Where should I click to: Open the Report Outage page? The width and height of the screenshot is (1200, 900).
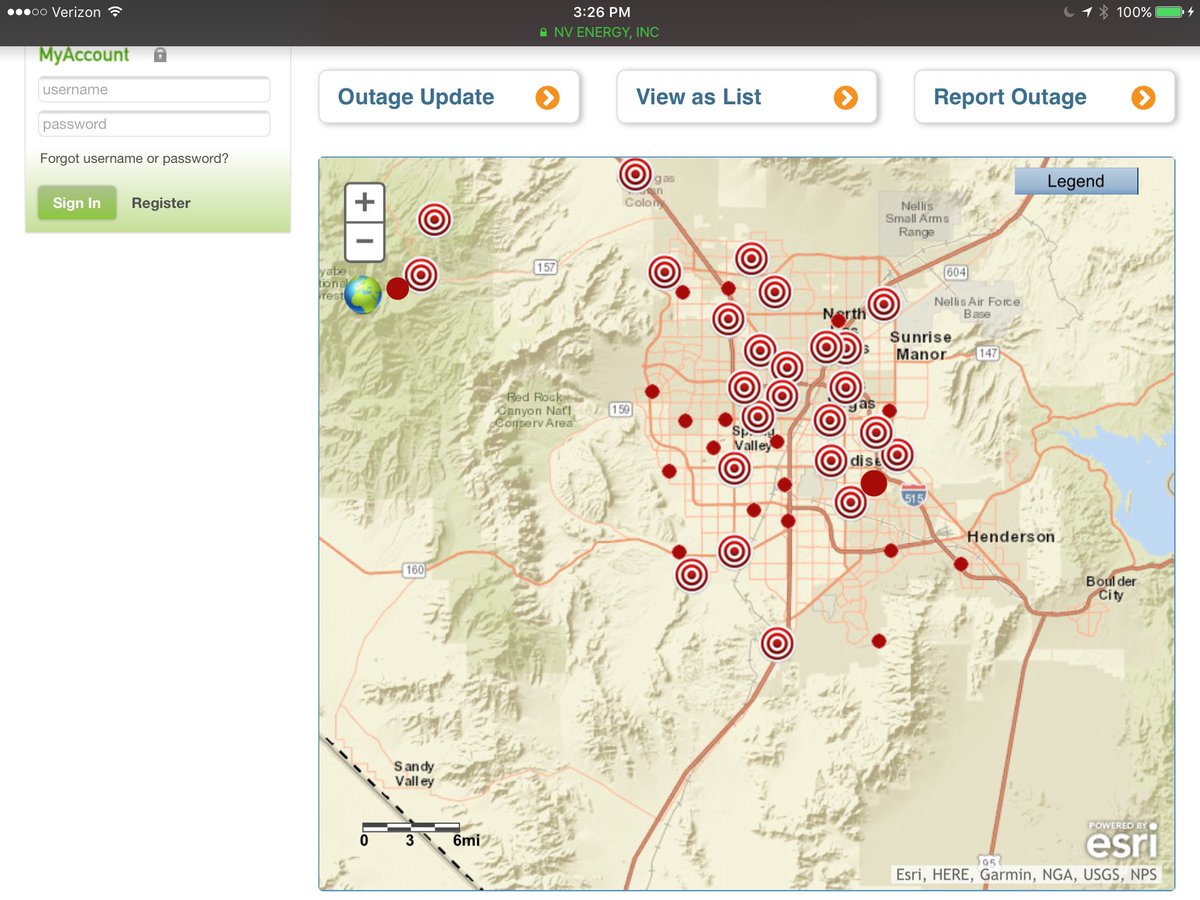(x=1045, y=97)
